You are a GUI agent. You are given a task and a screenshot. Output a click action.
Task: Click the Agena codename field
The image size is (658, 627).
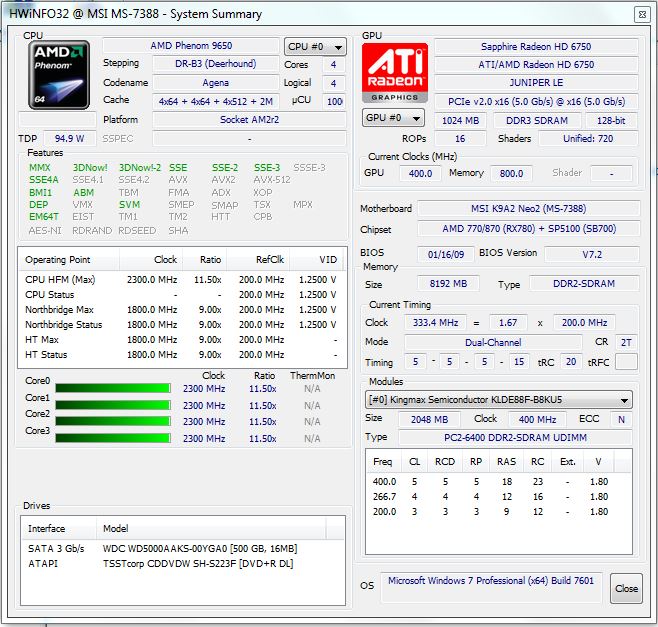tap(216, 83)
